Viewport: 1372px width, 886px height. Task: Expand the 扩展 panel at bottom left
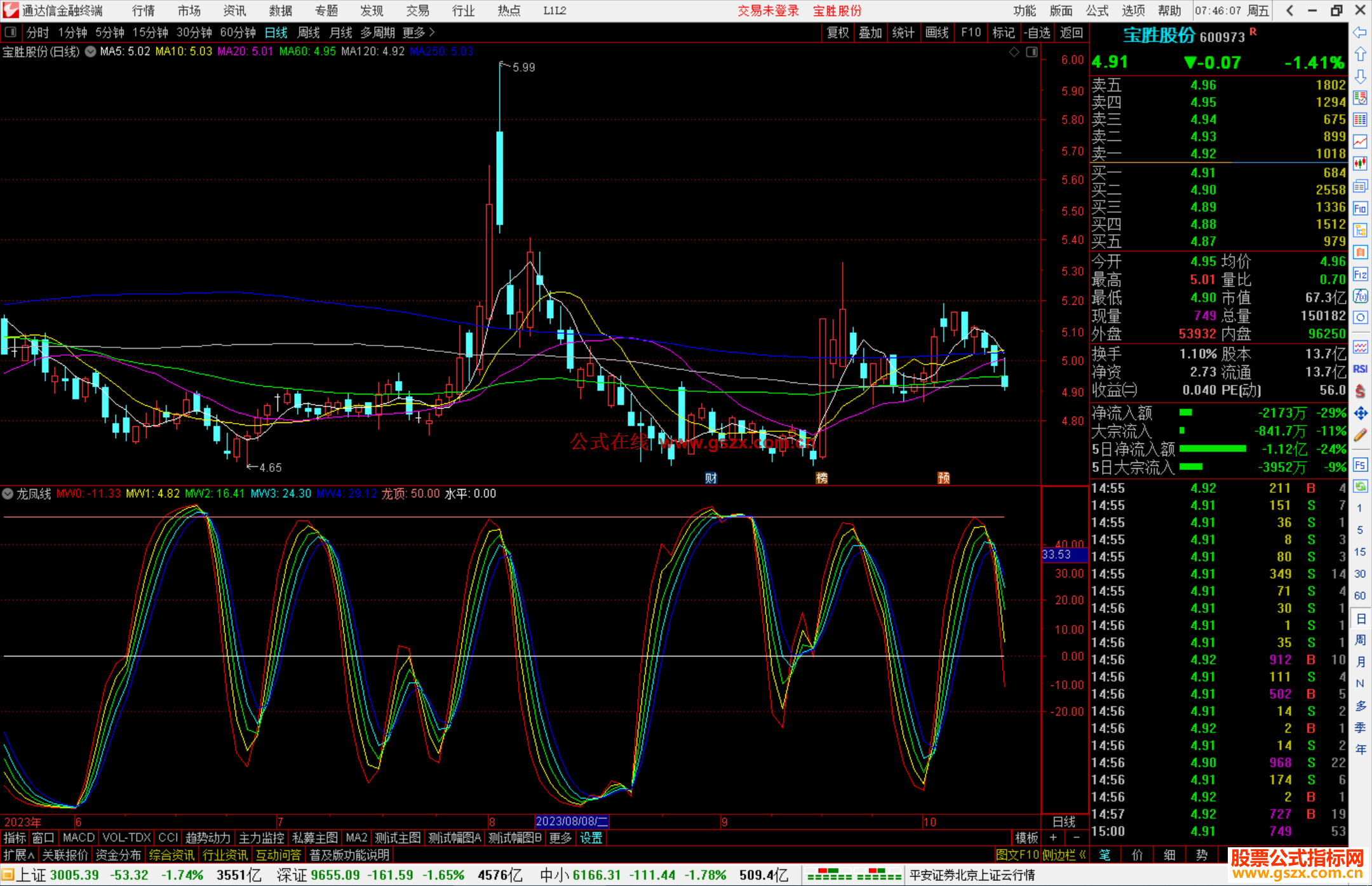click(18, 855)
